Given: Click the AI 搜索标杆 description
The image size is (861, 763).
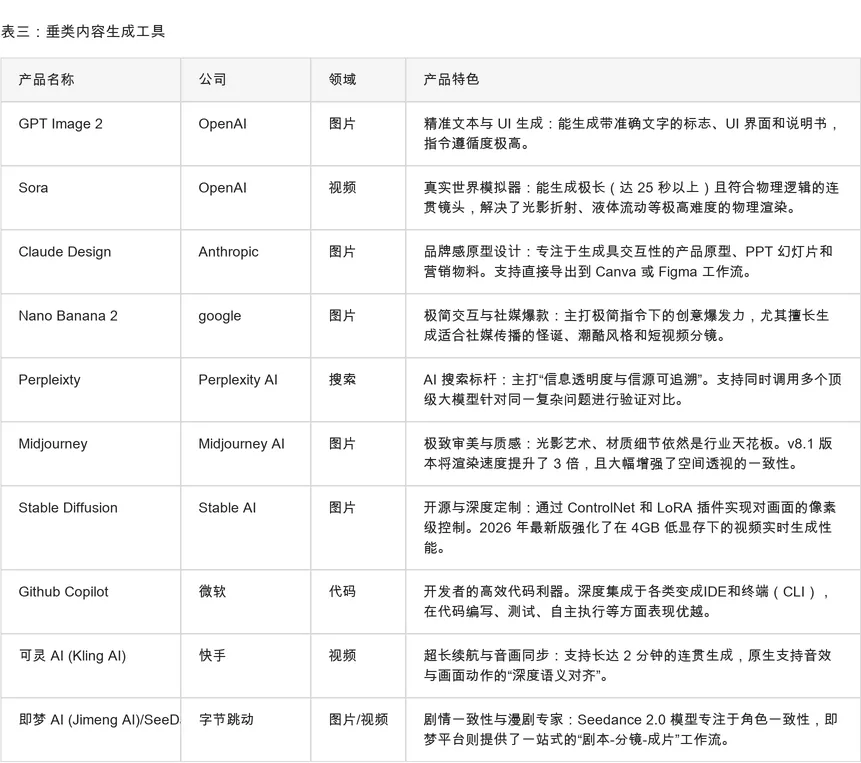Looking at the screenshot, I should (x=633, y=390).
